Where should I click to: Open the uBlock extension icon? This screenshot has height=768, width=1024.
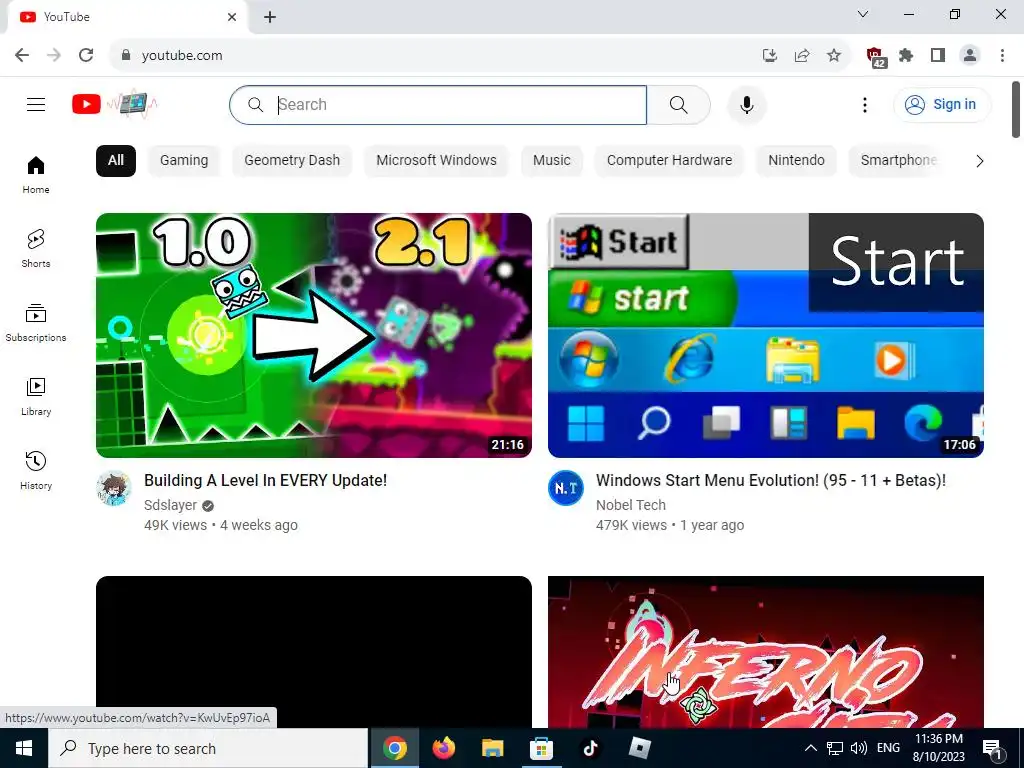pyautogui.click(x=875, y=57)
